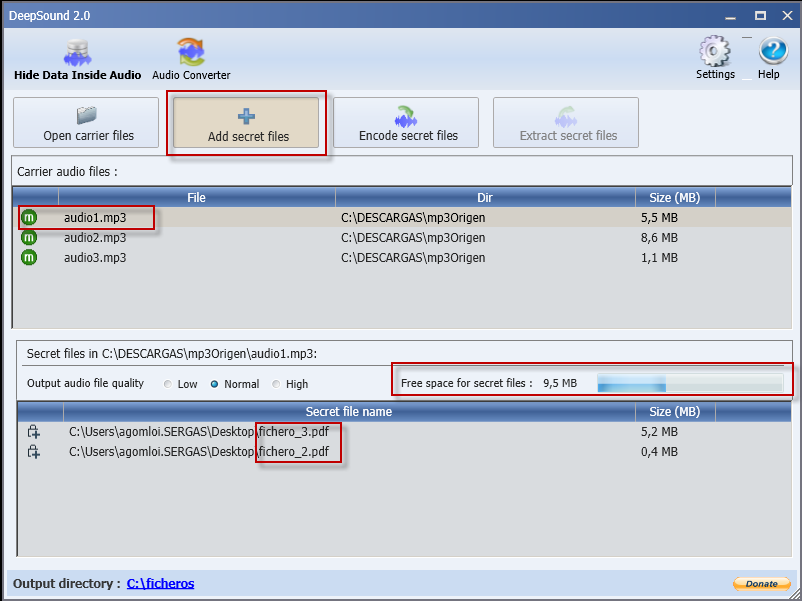Click the green mp3 icon of audio3.mp3
Screen dimensions: 802x601
pos(29,257)
